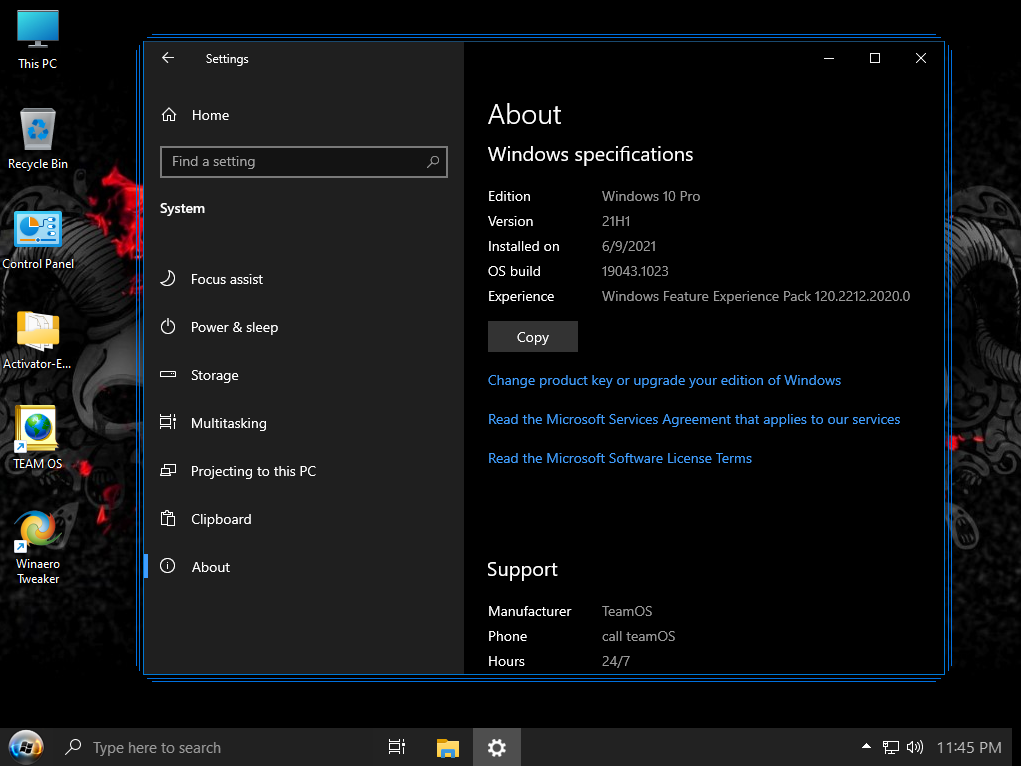Open Multitasking settings
The image size is (1021, 766).
pyautogui.click(x=303, y=423)
